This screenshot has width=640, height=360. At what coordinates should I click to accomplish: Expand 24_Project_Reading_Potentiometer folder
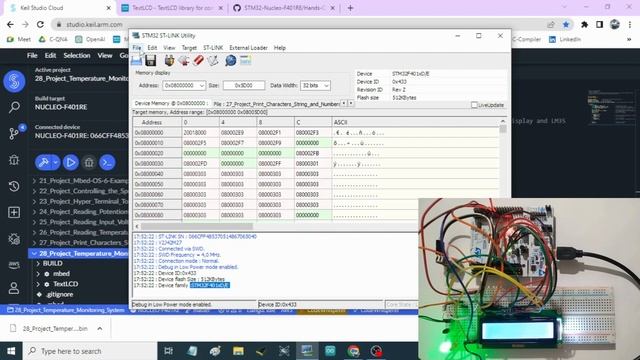point(34,211)
